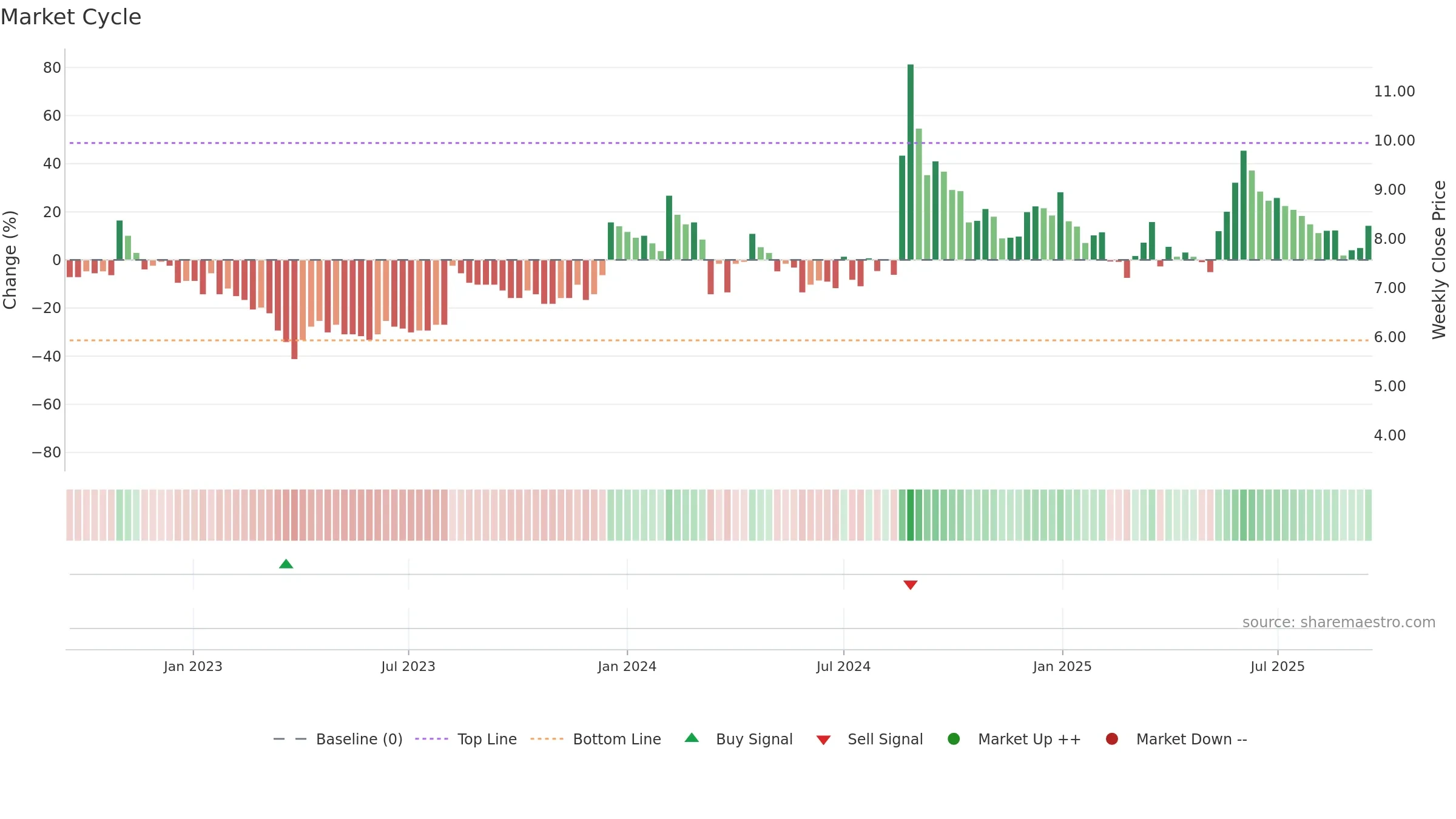Click the orange dotted Bottom Line on the chart
Screen dimensions: 1456x819
(x=719, y=340)
